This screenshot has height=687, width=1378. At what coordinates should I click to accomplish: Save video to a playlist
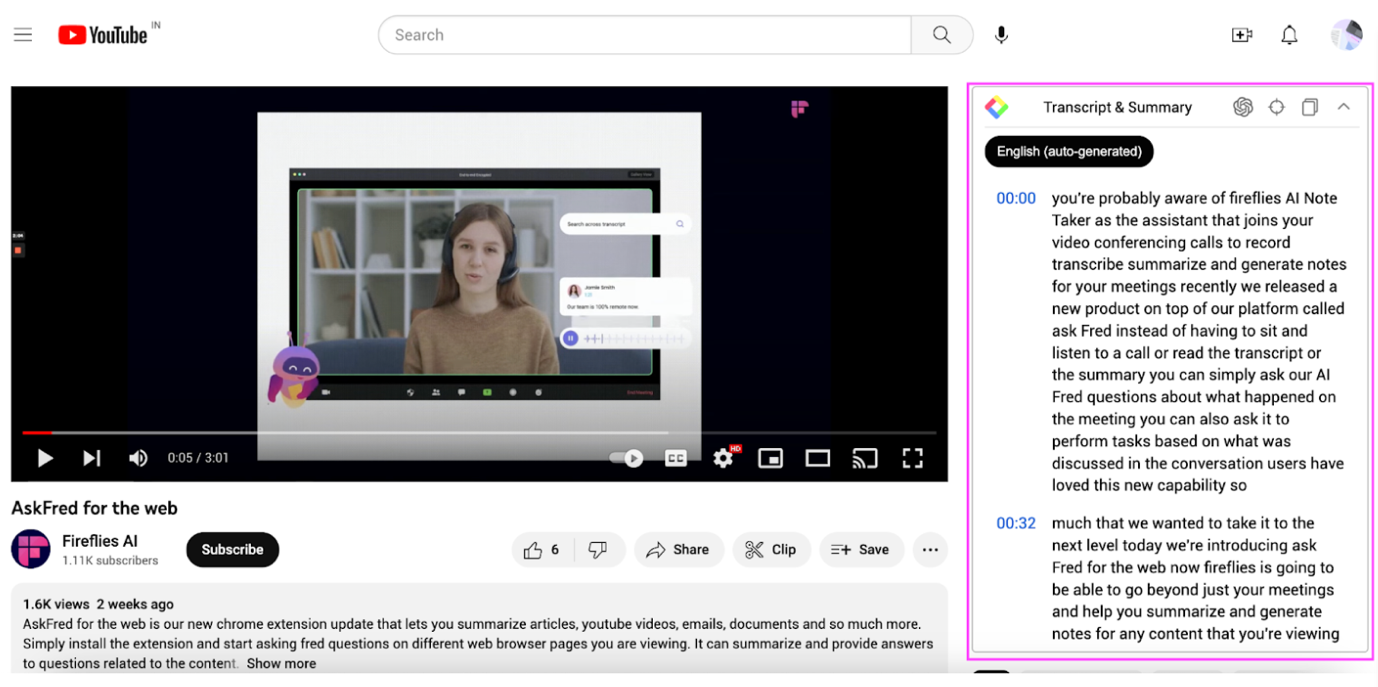tap(861, 550)
